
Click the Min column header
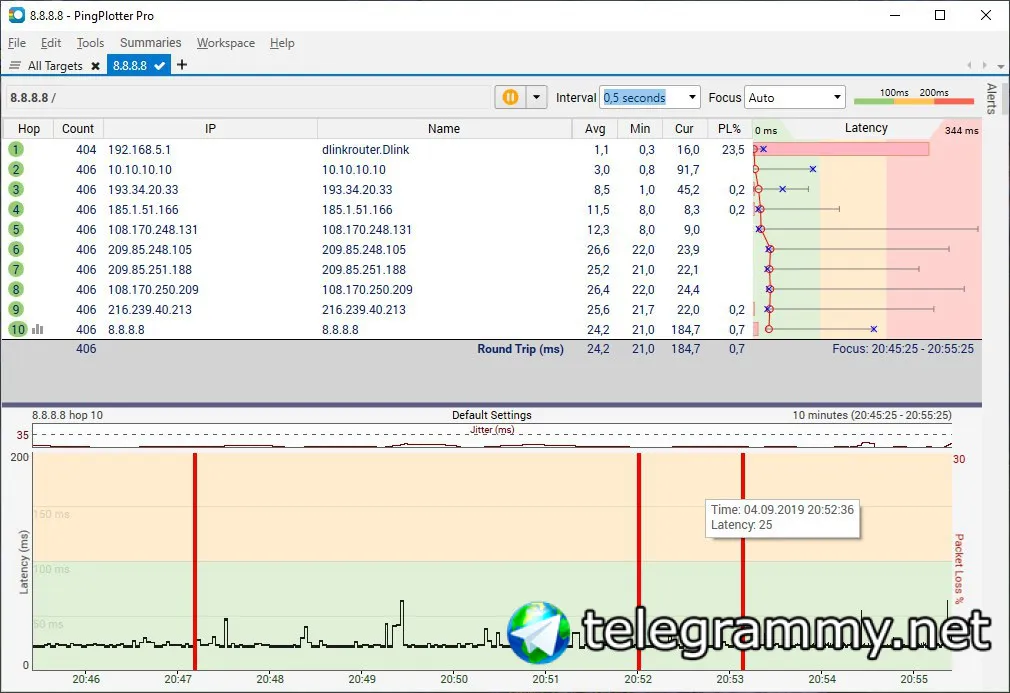640,129
